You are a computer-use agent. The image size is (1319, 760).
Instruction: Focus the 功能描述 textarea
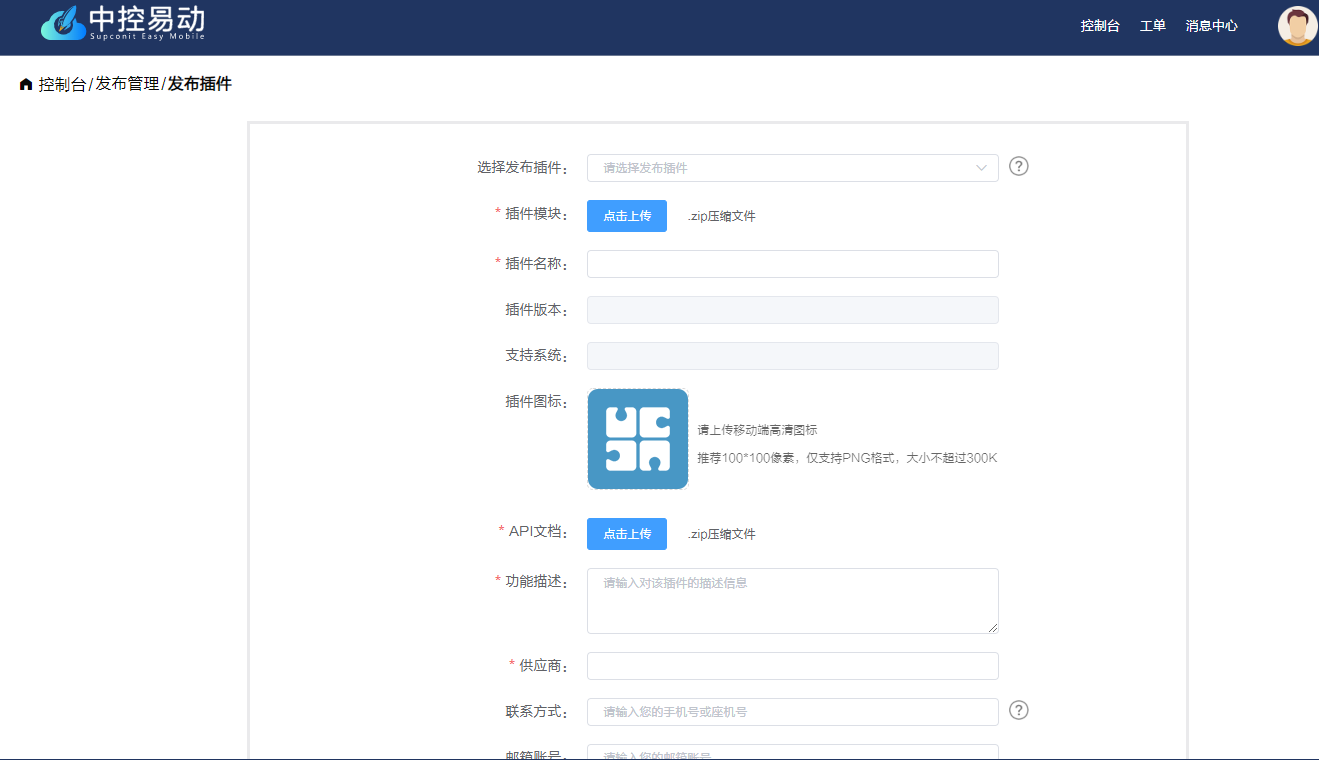pos(792,601)
